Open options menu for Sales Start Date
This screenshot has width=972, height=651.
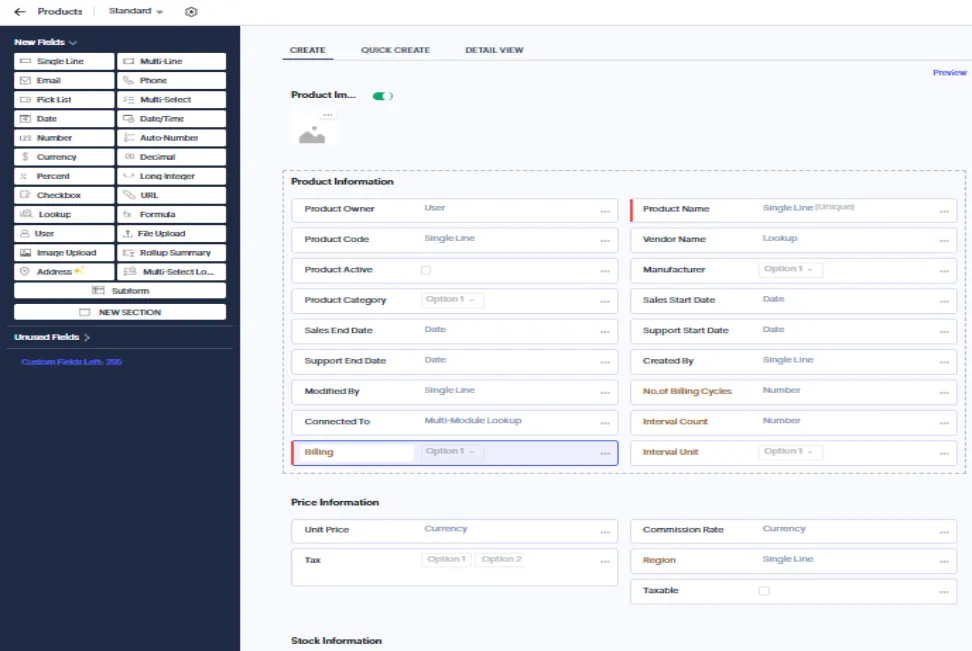[x=943, y=301]
